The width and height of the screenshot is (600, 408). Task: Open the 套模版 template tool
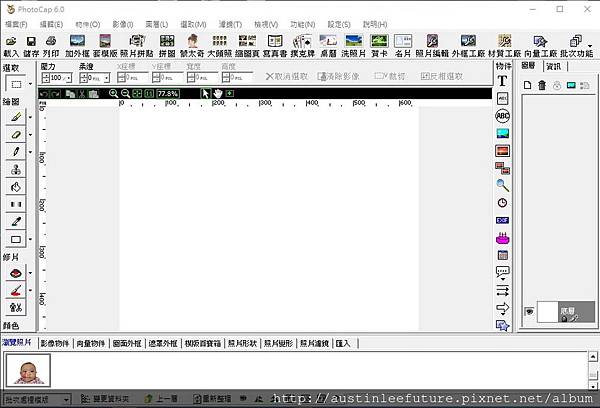coord(105,46)
